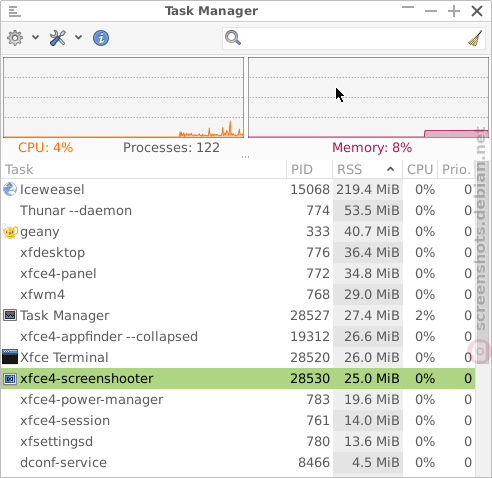Clear the search with the broom icon
This screenshot has height=478, width=492.
pos(475,38)
